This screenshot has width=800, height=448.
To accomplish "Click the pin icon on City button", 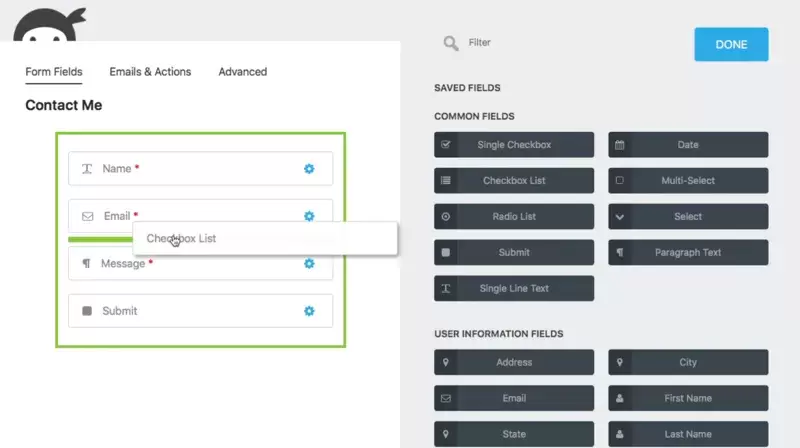I will coord(619,362).
